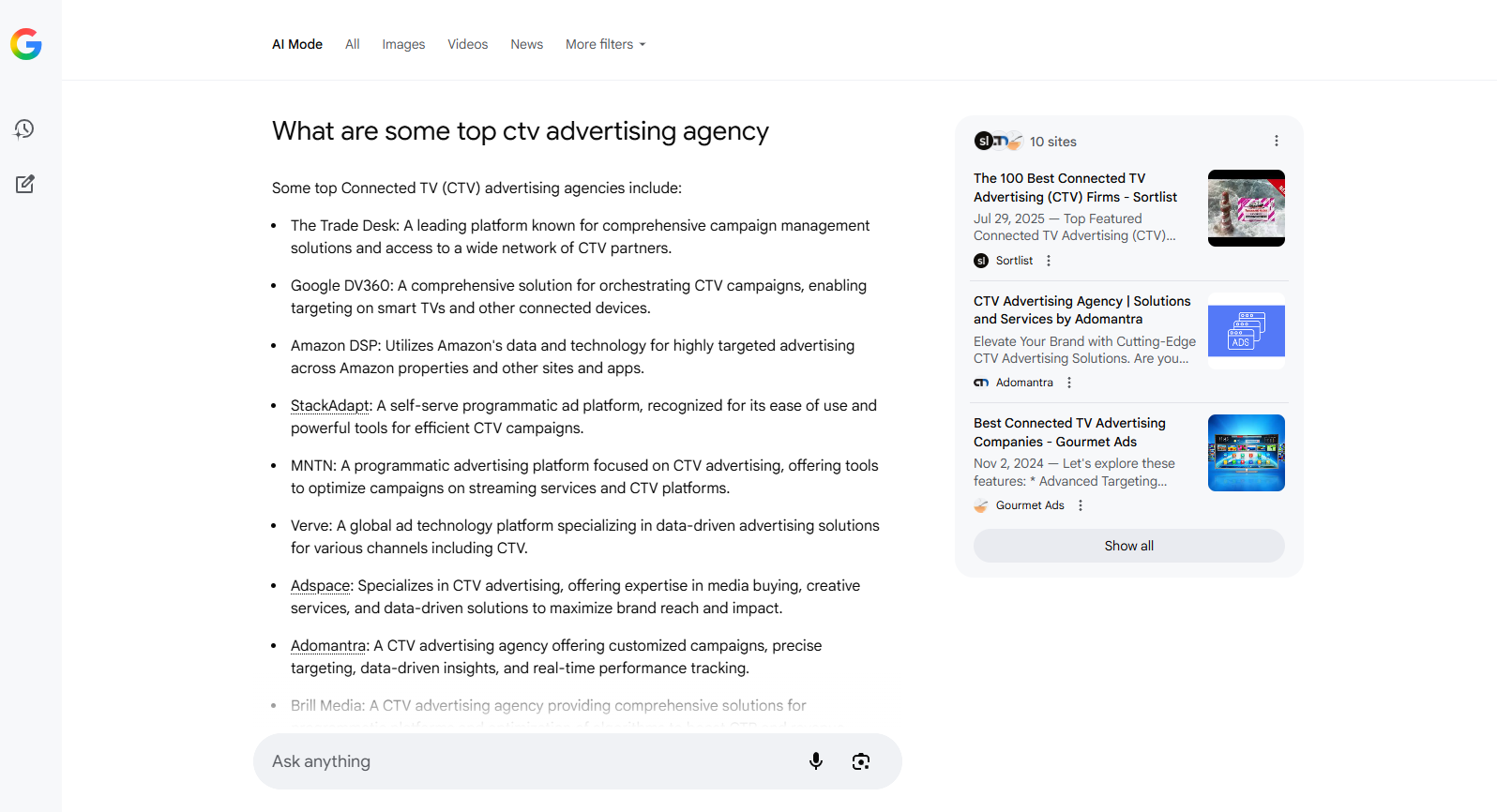Screen dimensions: 1497x812
Task: Click the Amazon DSP bullet text
Action: [572, 356]
